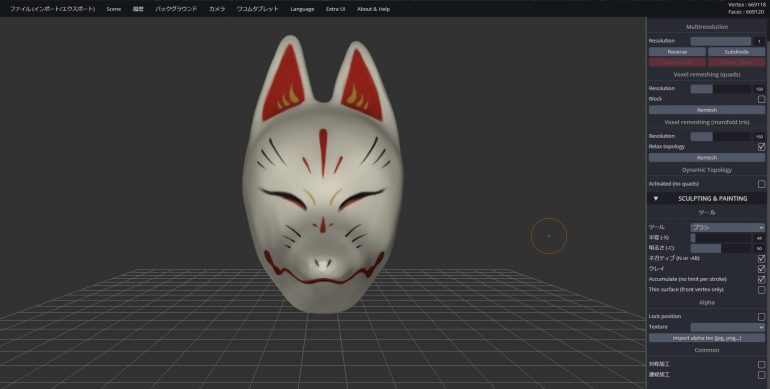Image resolution: width=770 pixels, height=389 pixels.
Task: Open the ツール brush selection dropdown
Action: (727, 227)
